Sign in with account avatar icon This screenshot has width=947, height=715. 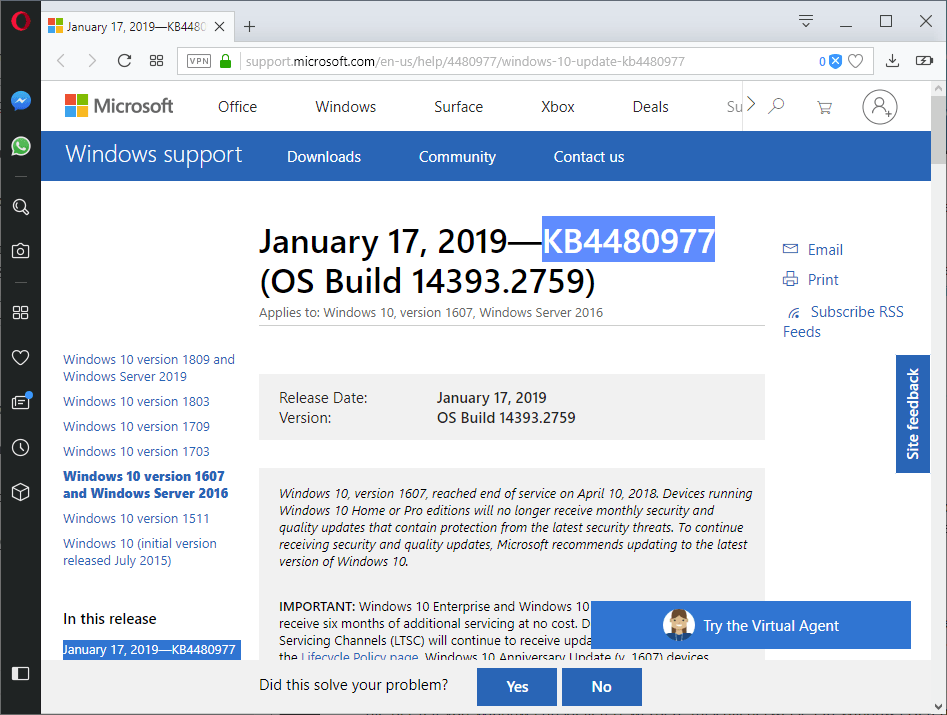879,107
